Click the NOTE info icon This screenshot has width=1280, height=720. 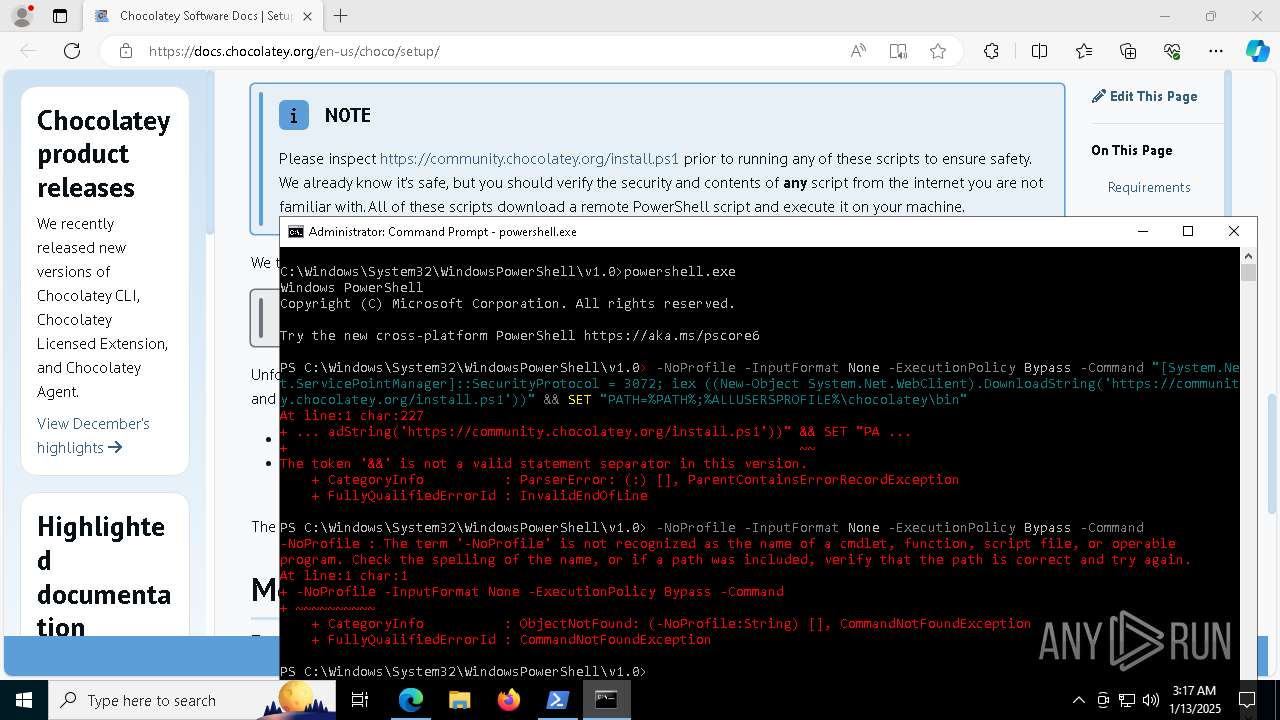tap(293, 115)
